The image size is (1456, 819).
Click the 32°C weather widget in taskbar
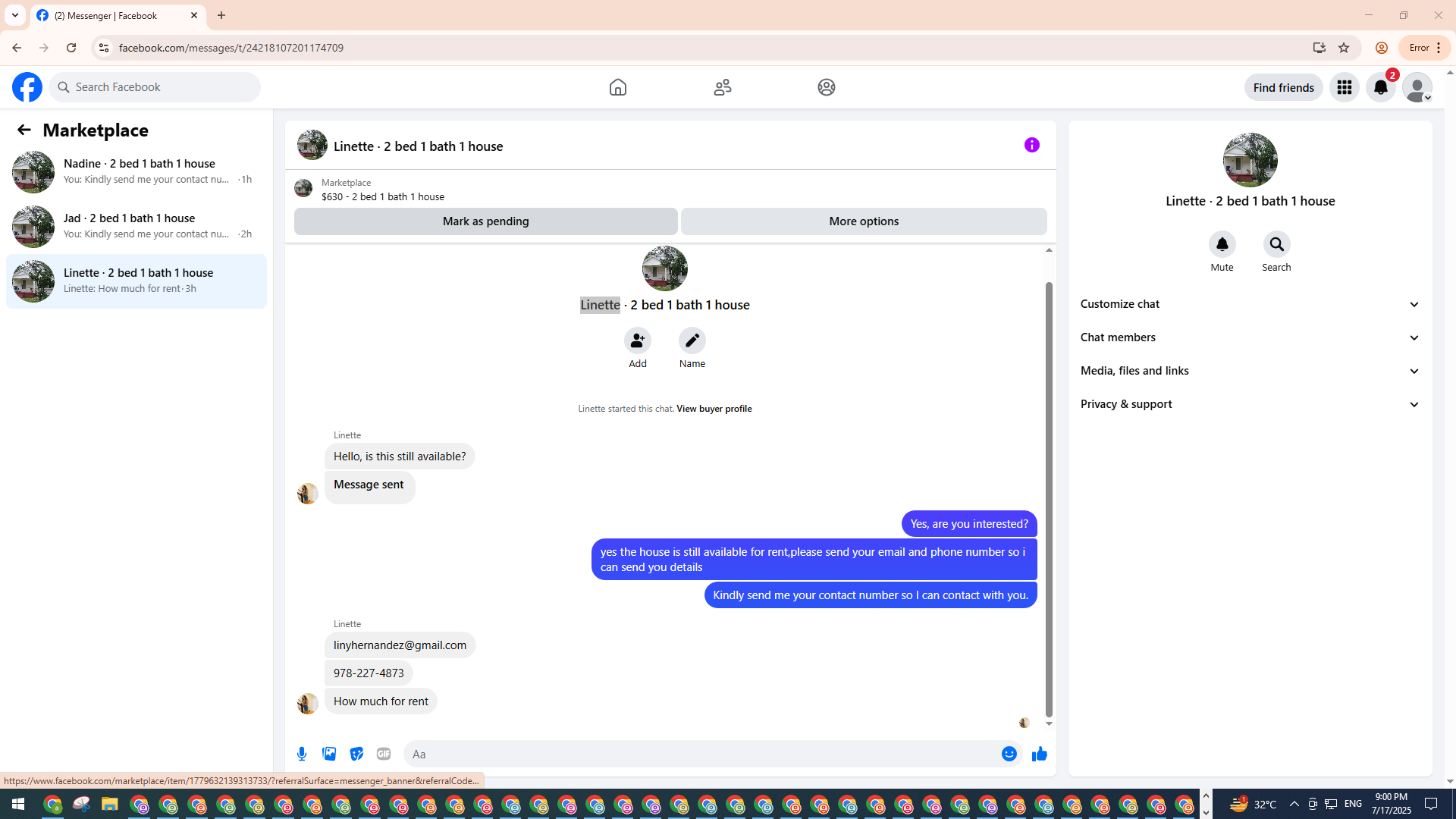[x=1254, y=804]
